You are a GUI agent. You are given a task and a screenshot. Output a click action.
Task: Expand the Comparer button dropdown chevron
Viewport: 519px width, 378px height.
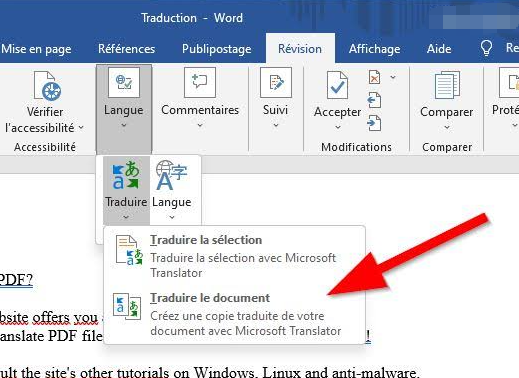447,127
